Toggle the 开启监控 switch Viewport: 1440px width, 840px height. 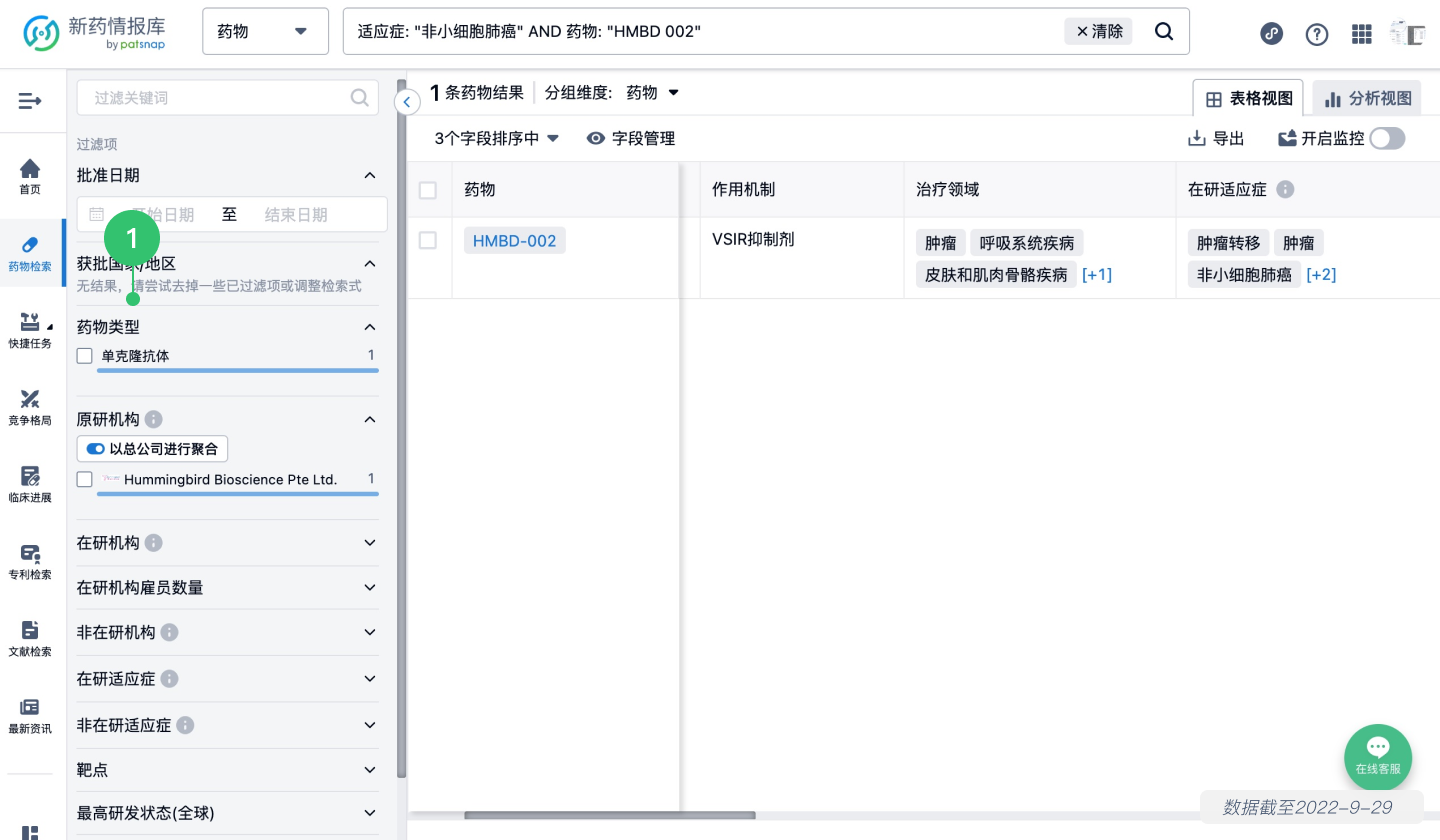coord(1387,139)
